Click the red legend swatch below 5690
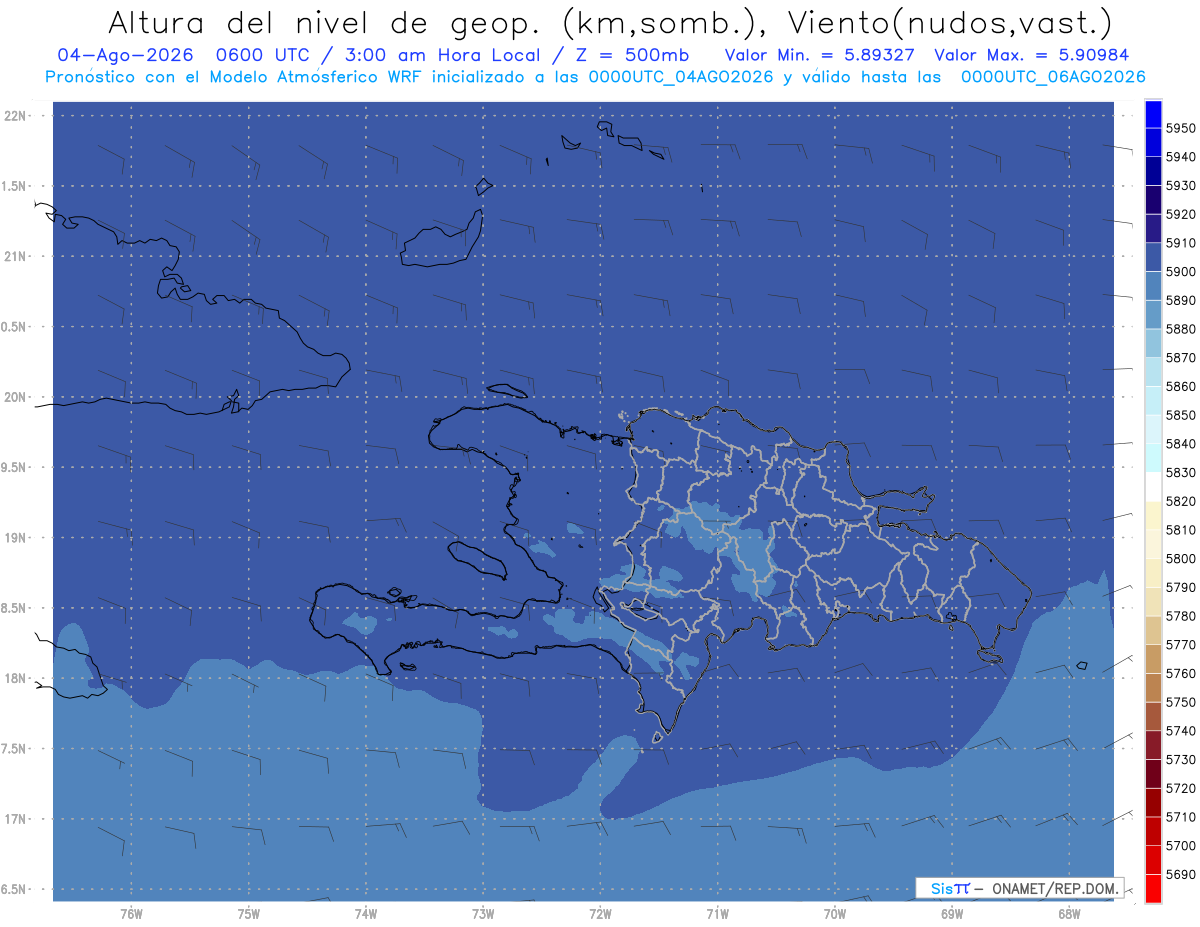Image resolution: width=1200 pixels, height=927 pixels. 1153,888
